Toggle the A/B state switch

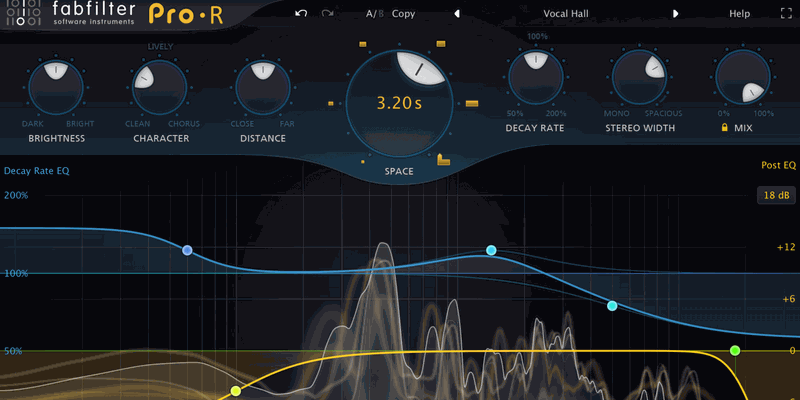[x=374, y=14]
